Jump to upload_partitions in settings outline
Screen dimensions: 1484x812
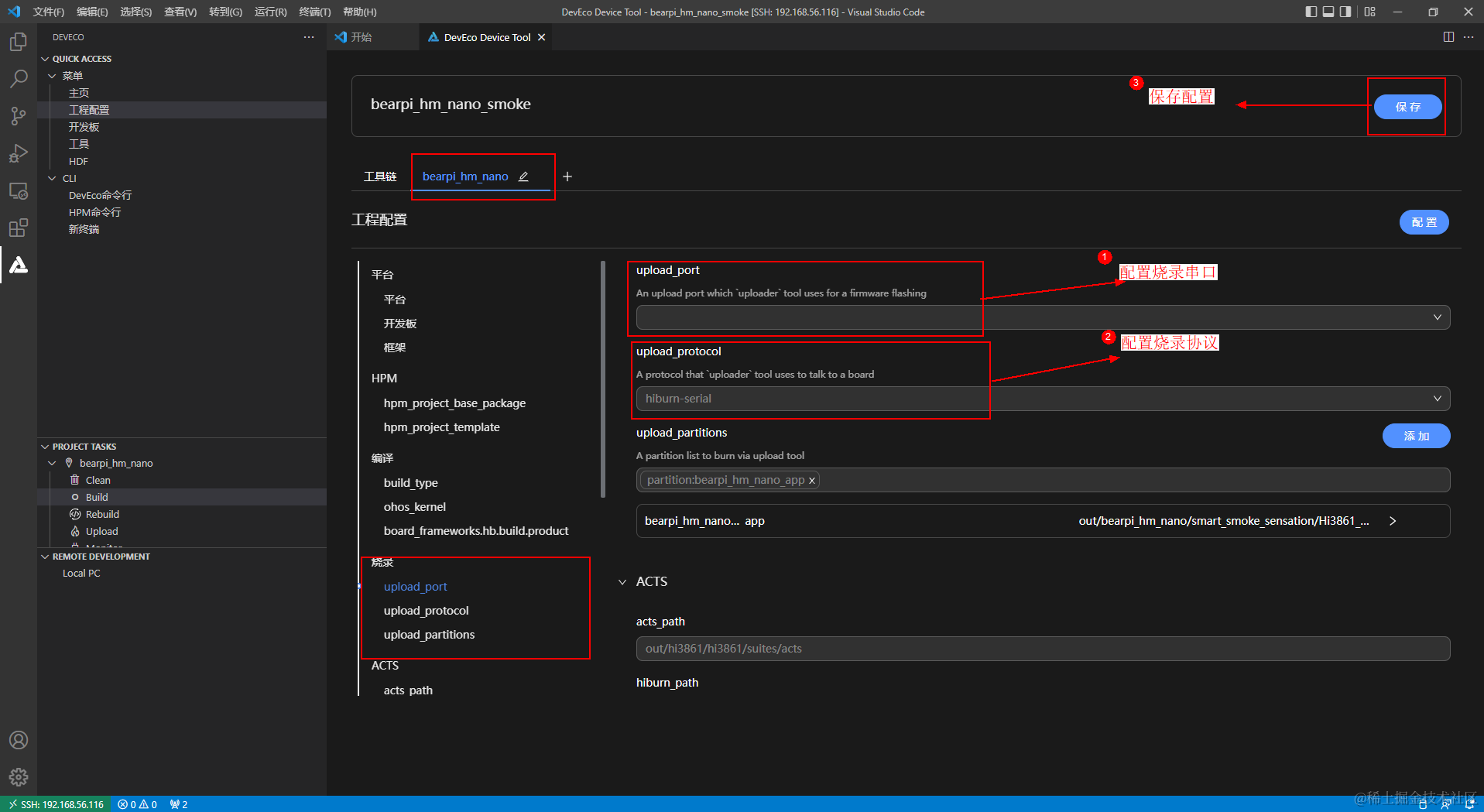(429, 635)
